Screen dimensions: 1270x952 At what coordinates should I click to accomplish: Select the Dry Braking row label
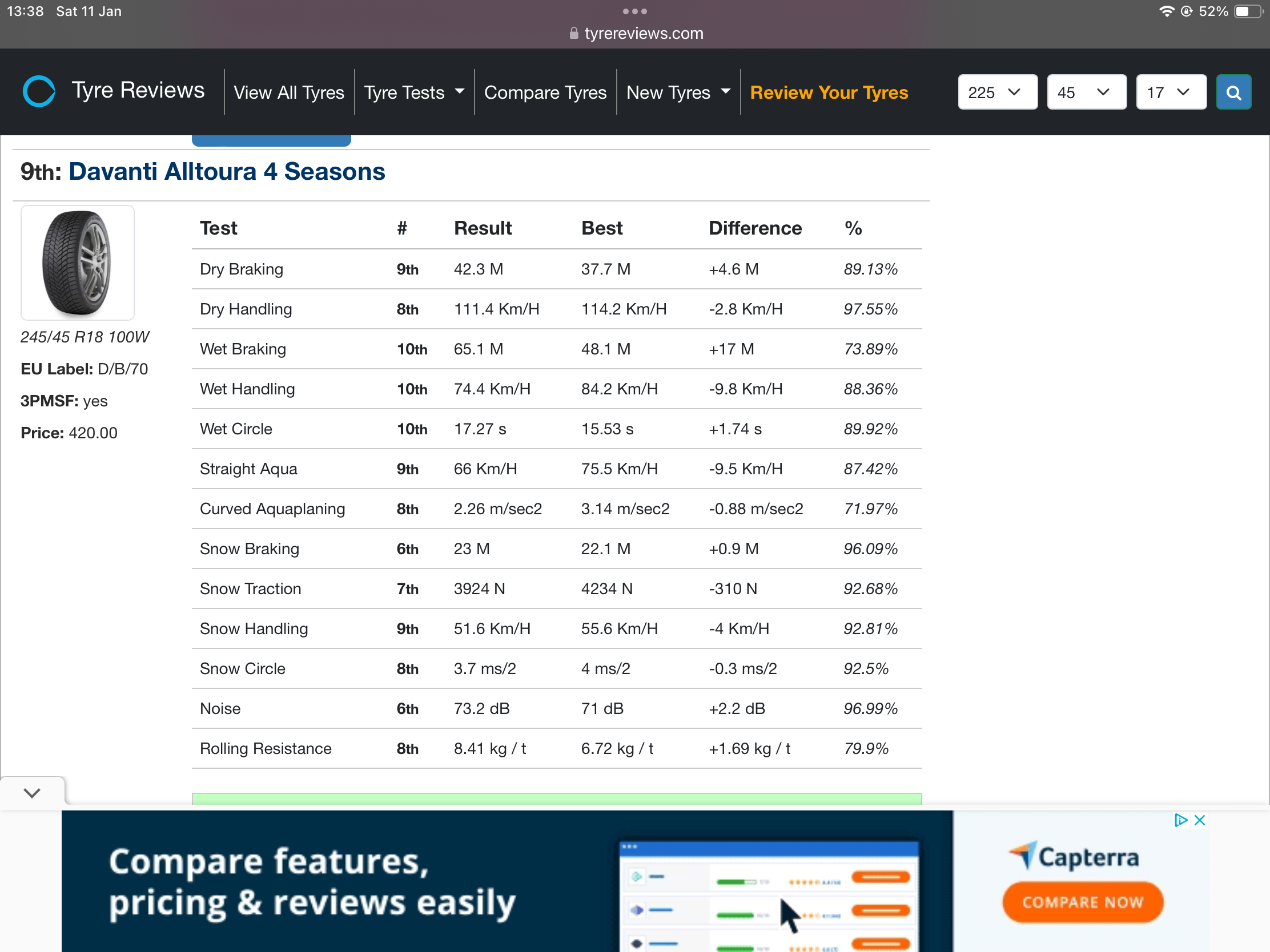tap(241, 269)
